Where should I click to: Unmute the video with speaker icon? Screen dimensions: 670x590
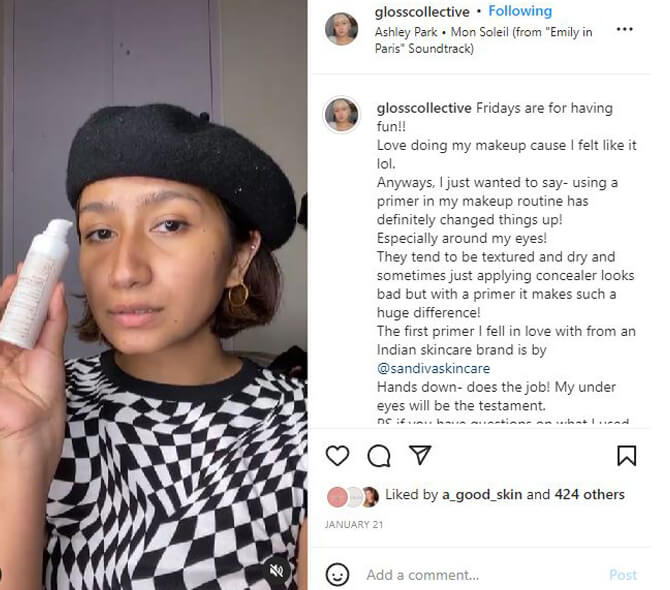(277, 570)
